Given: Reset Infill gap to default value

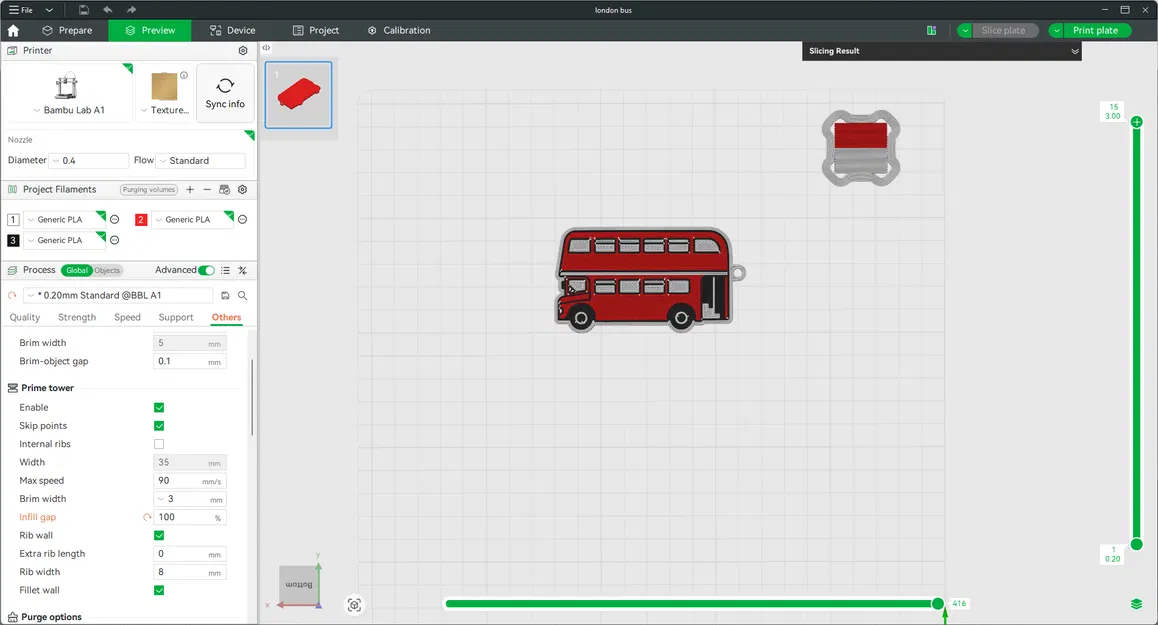Looking at the screenshot, I should (x=147, y=517).
